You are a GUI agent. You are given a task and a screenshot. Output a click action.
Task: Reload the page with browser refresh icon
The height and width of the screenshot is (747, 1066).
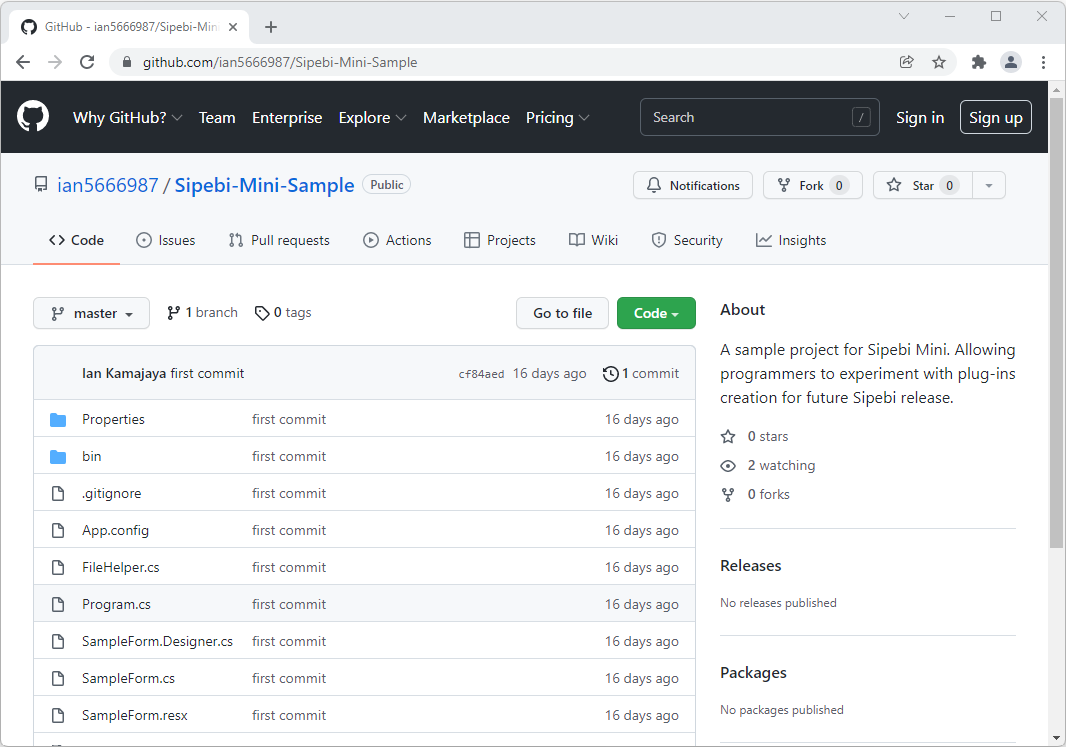point(87,62)
